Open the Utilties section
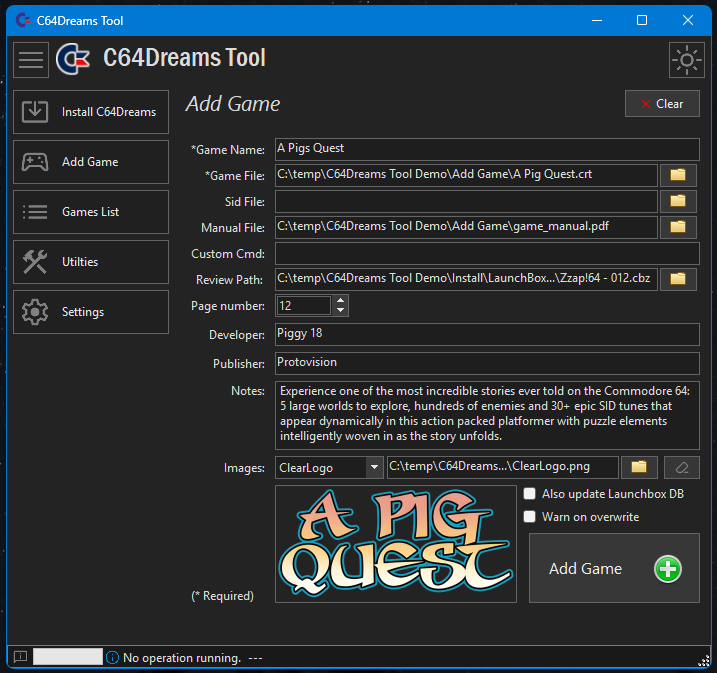 coord(91,262)
